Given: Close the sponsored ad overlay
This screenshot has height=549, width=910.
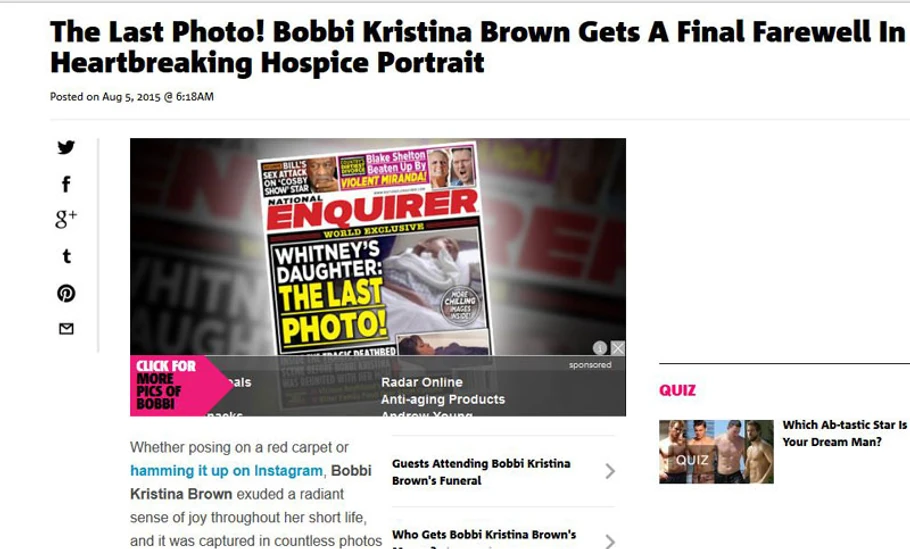Looking at the screenshot, I should (618, 348).
